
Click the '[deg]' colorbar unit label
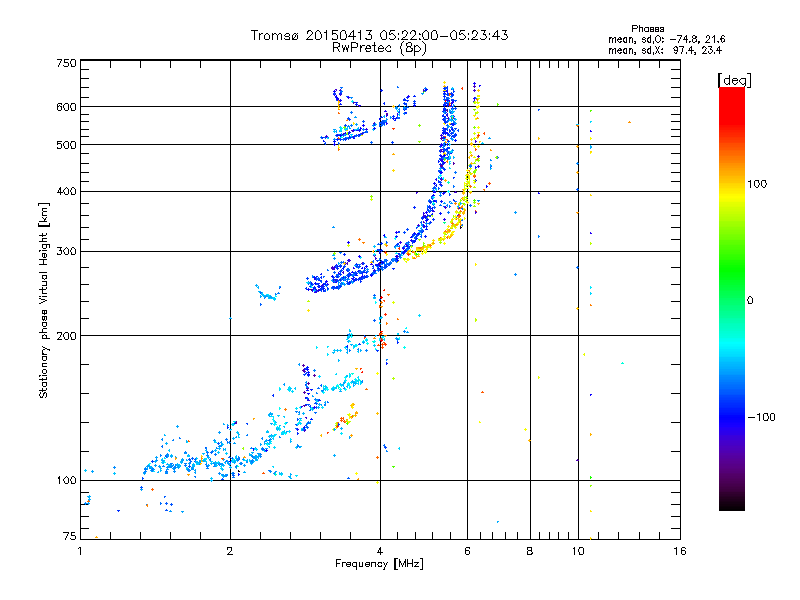(x=734, y=80)
